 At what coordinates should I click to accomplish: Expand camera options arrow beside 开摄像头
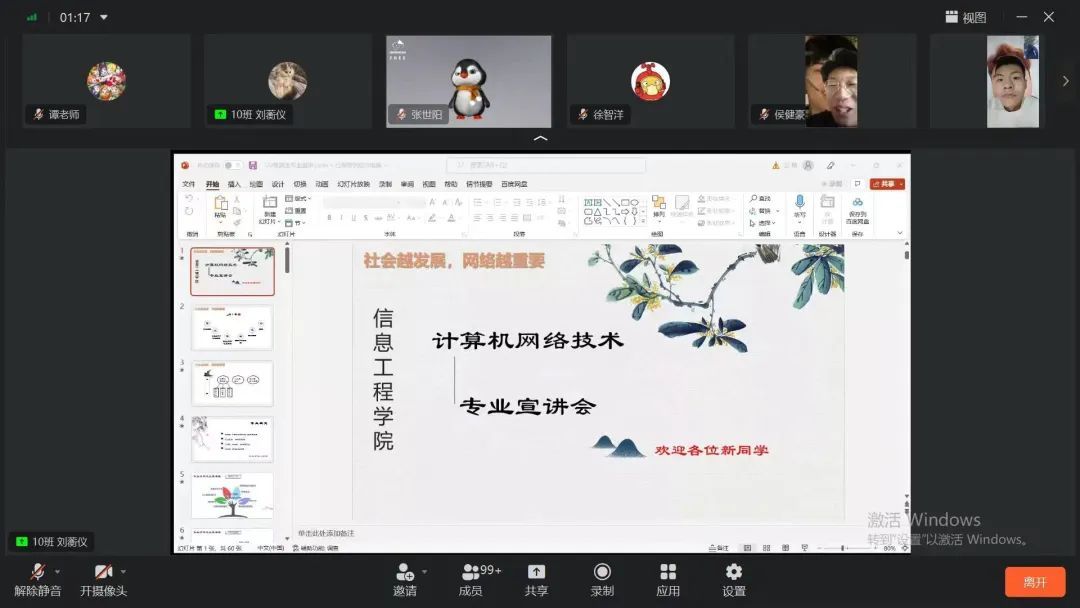click(x=123, y=572)
